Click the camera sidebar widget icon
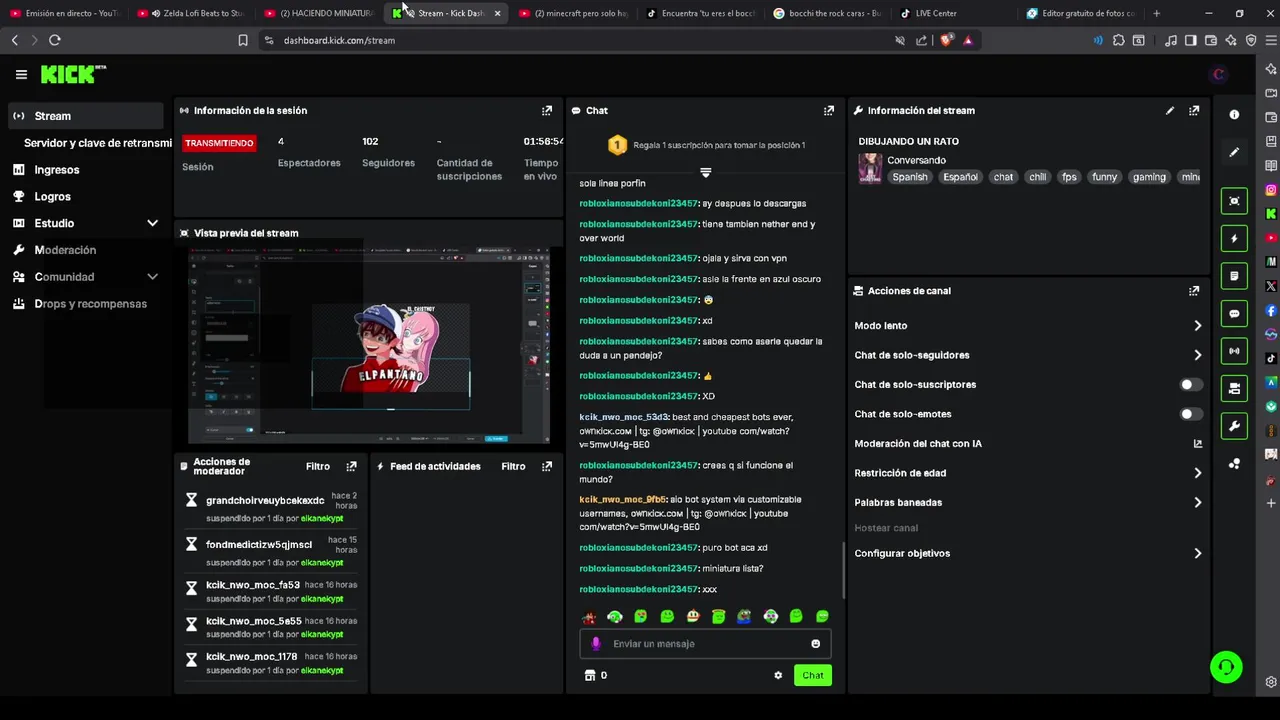 (1234, 389)
